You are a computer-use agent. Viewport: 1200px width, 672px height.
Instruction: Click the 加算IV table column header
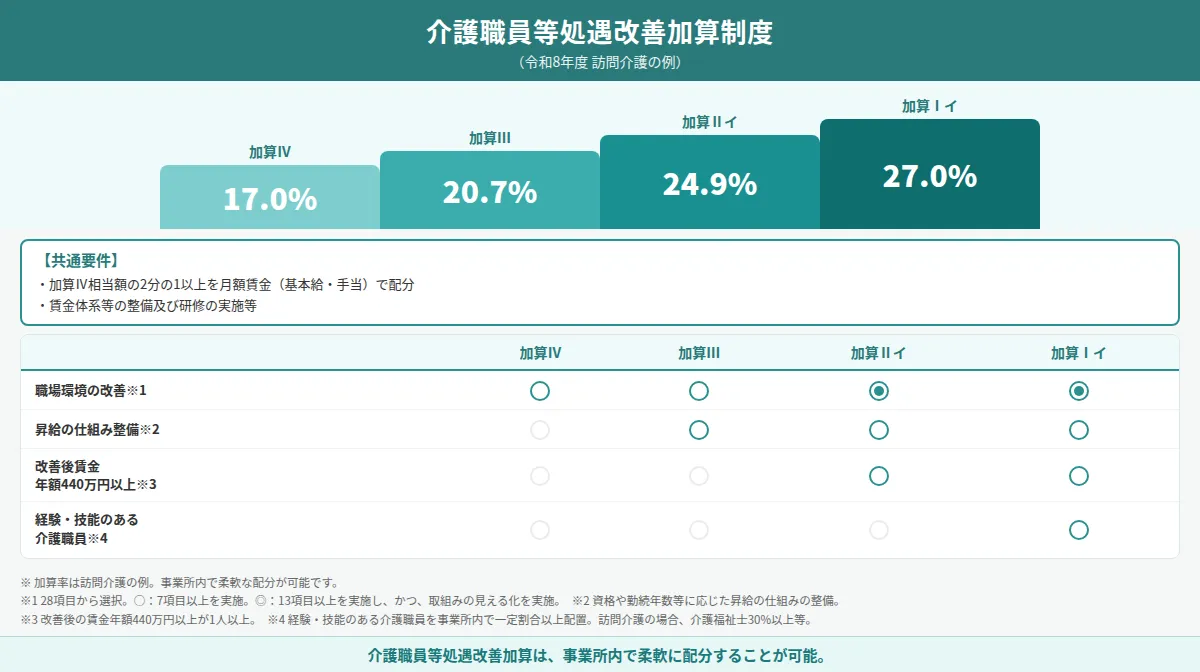pos(540,353)
